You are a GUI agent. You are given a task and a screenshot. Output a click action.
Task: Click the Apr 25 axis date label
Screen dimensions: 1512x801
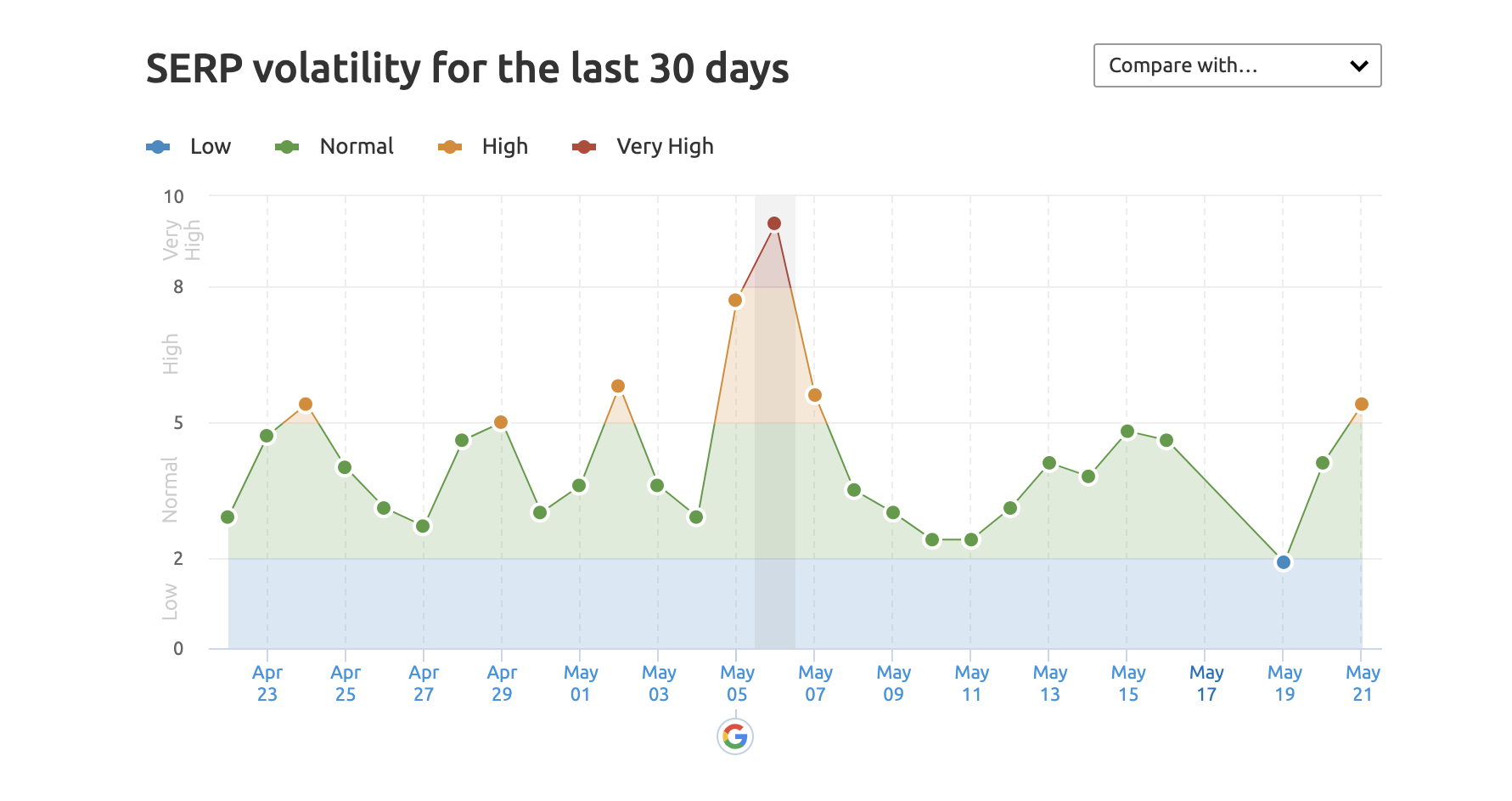(x=346, y=684)
